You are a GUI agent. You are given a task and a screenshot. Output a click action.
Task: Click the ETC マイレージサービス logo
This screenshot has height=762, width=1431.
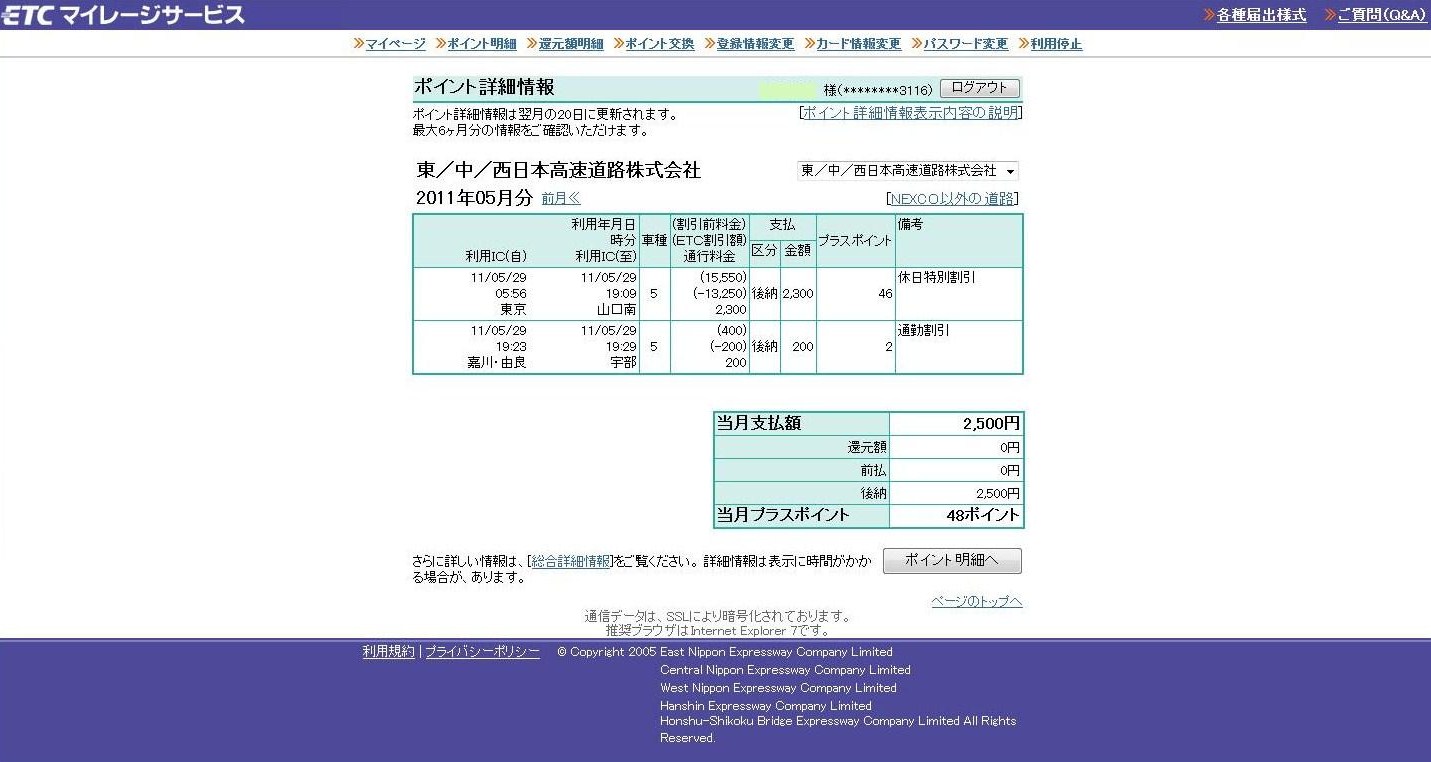pyautogui.click(x=123, y=14)
